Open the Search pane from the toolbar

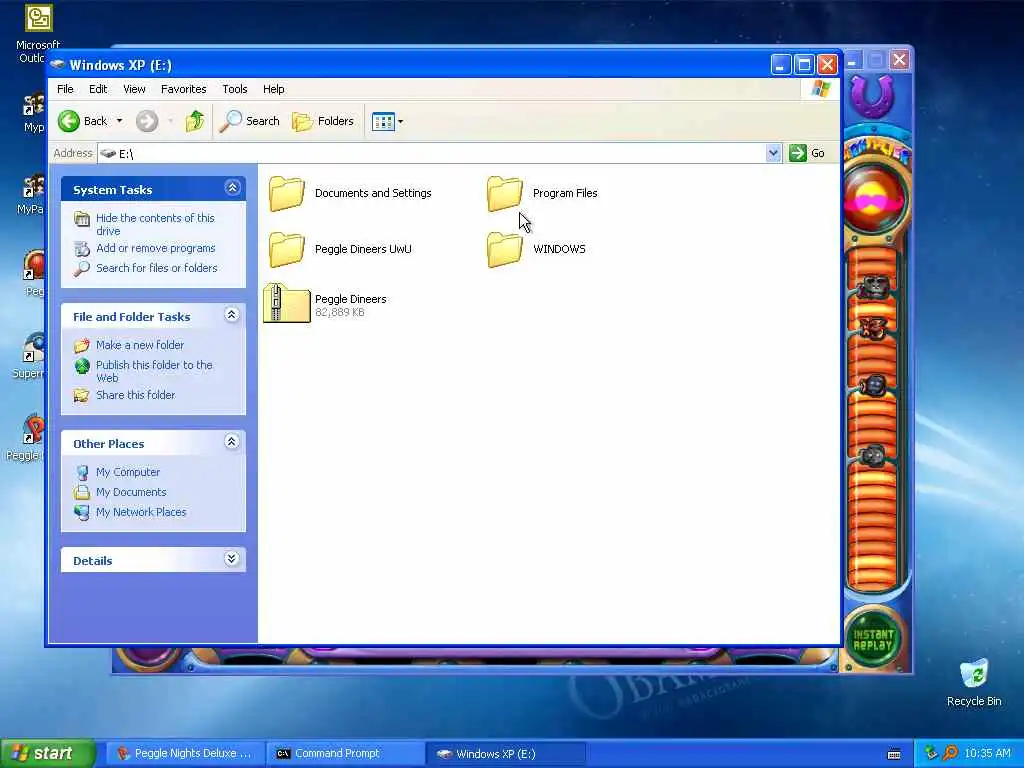(x=249, y=121)
